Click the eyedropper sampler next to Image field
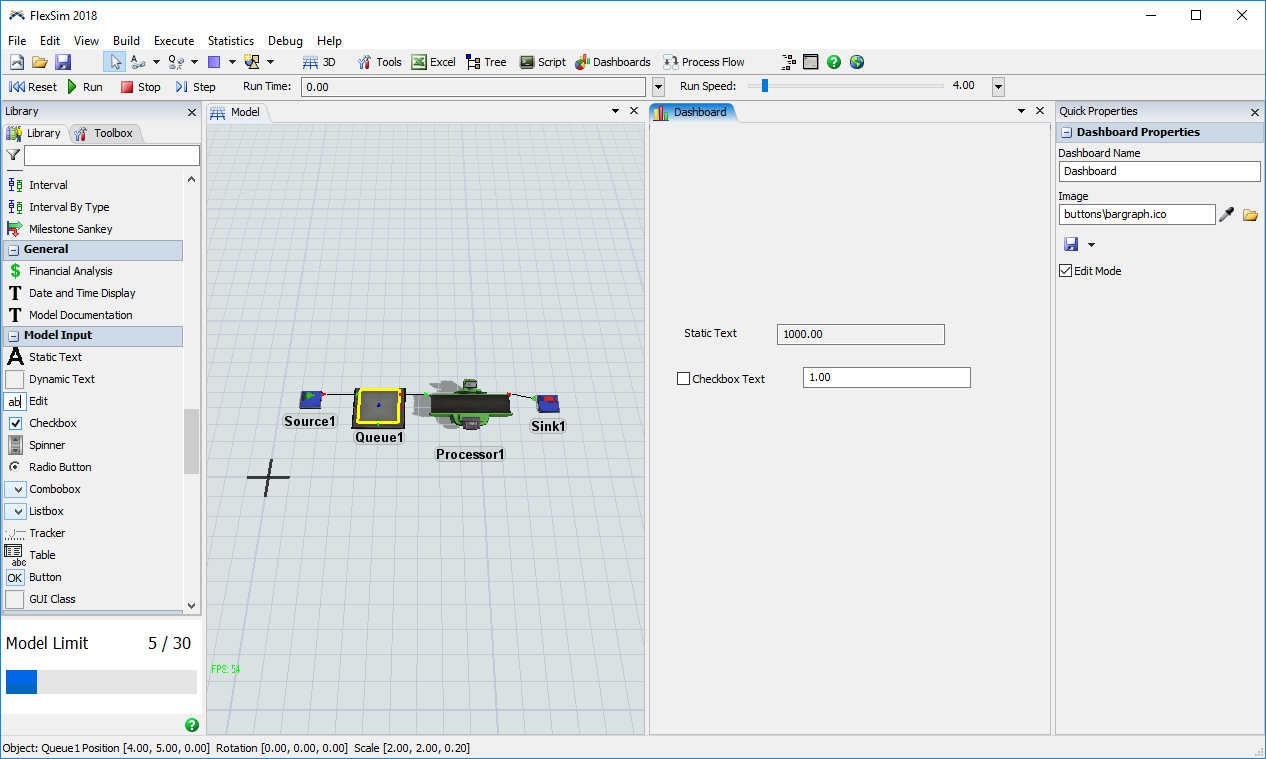Screen dimensions: 1266x759 click(x=1227, y=214)
